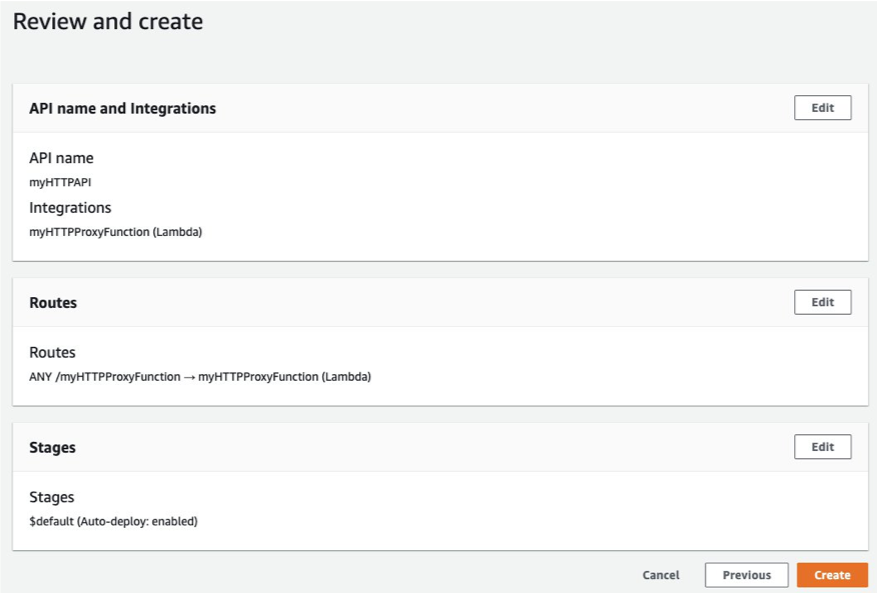This screenshot has height=593, width=877.
Task: Click Cancel to abandon API creation
Action: pos(660,575)
